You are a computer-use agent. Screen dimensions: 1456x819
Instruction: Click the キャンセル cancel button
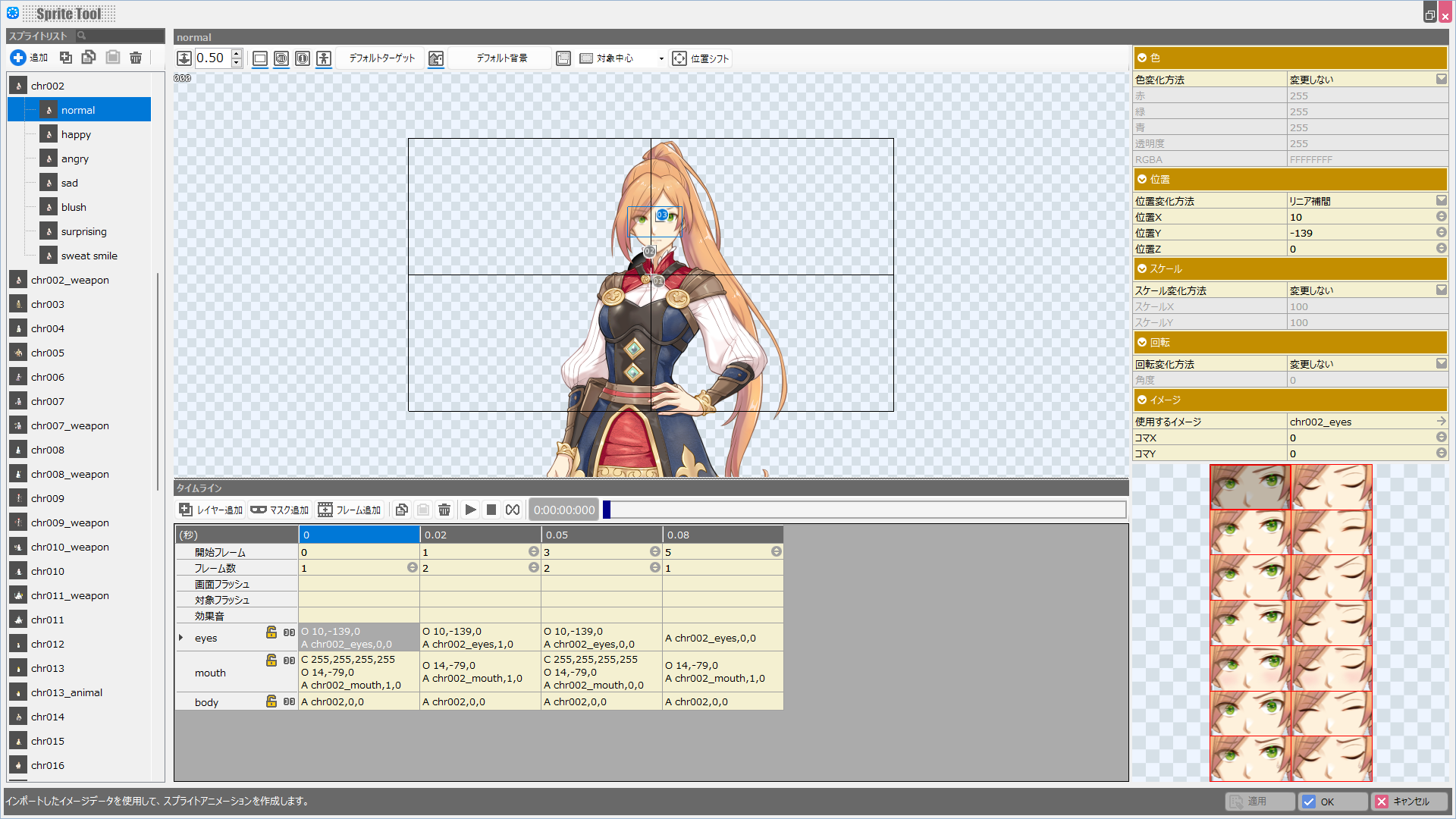(1410, 802)
